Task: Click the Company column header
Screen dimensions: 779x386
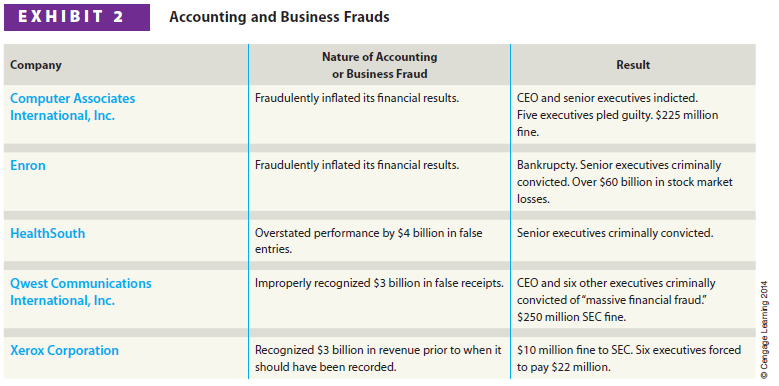Action: point(36,65)
